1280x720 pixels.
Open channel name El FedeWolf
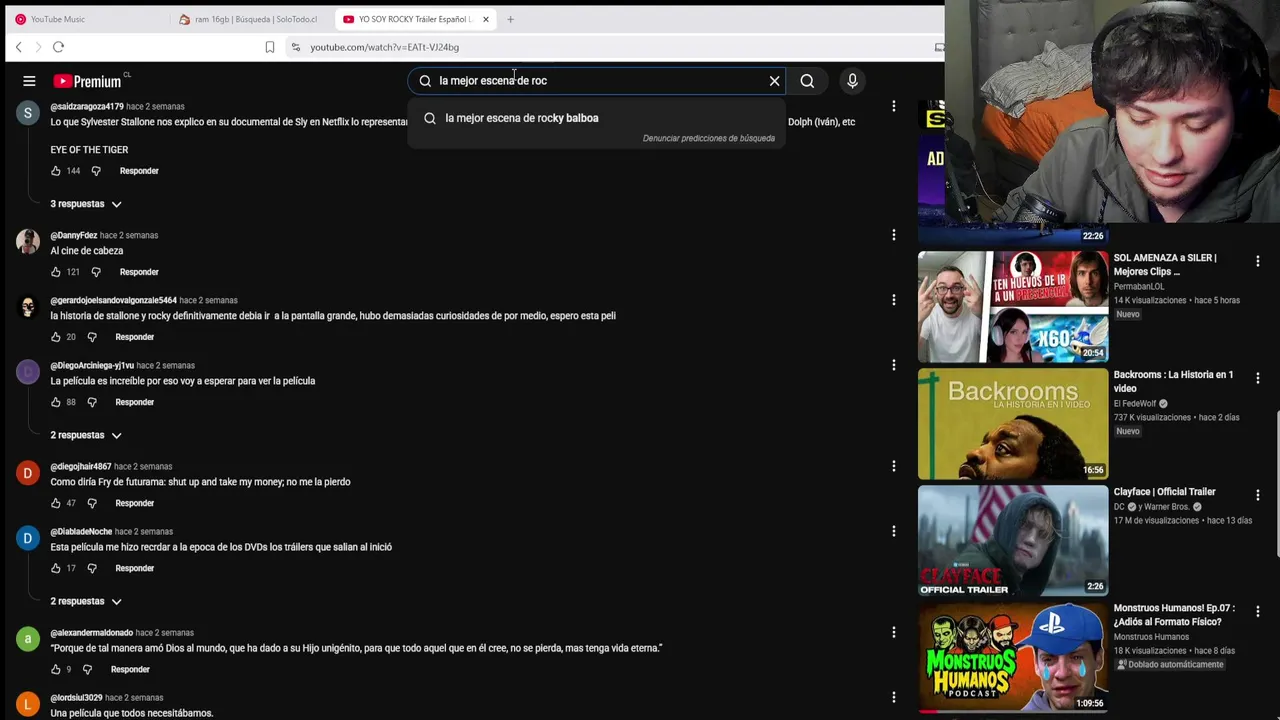pyautogui.click(x=1135, y=404)
